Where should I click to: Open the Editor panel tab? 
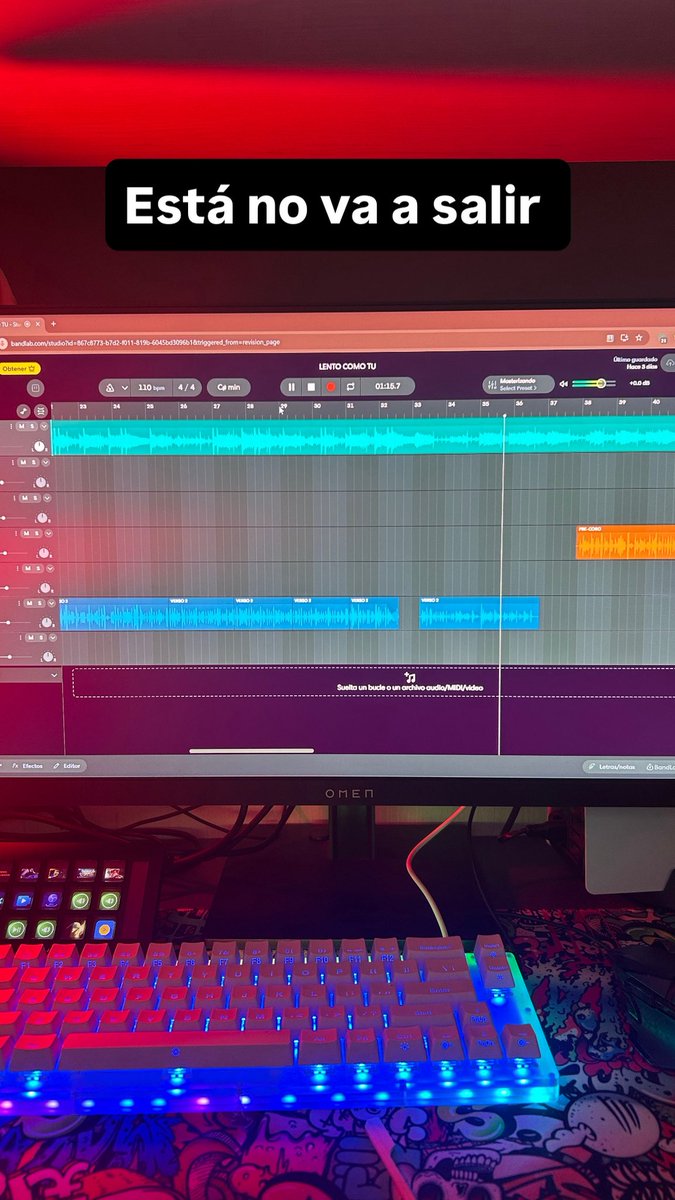(x=68, y=766)
